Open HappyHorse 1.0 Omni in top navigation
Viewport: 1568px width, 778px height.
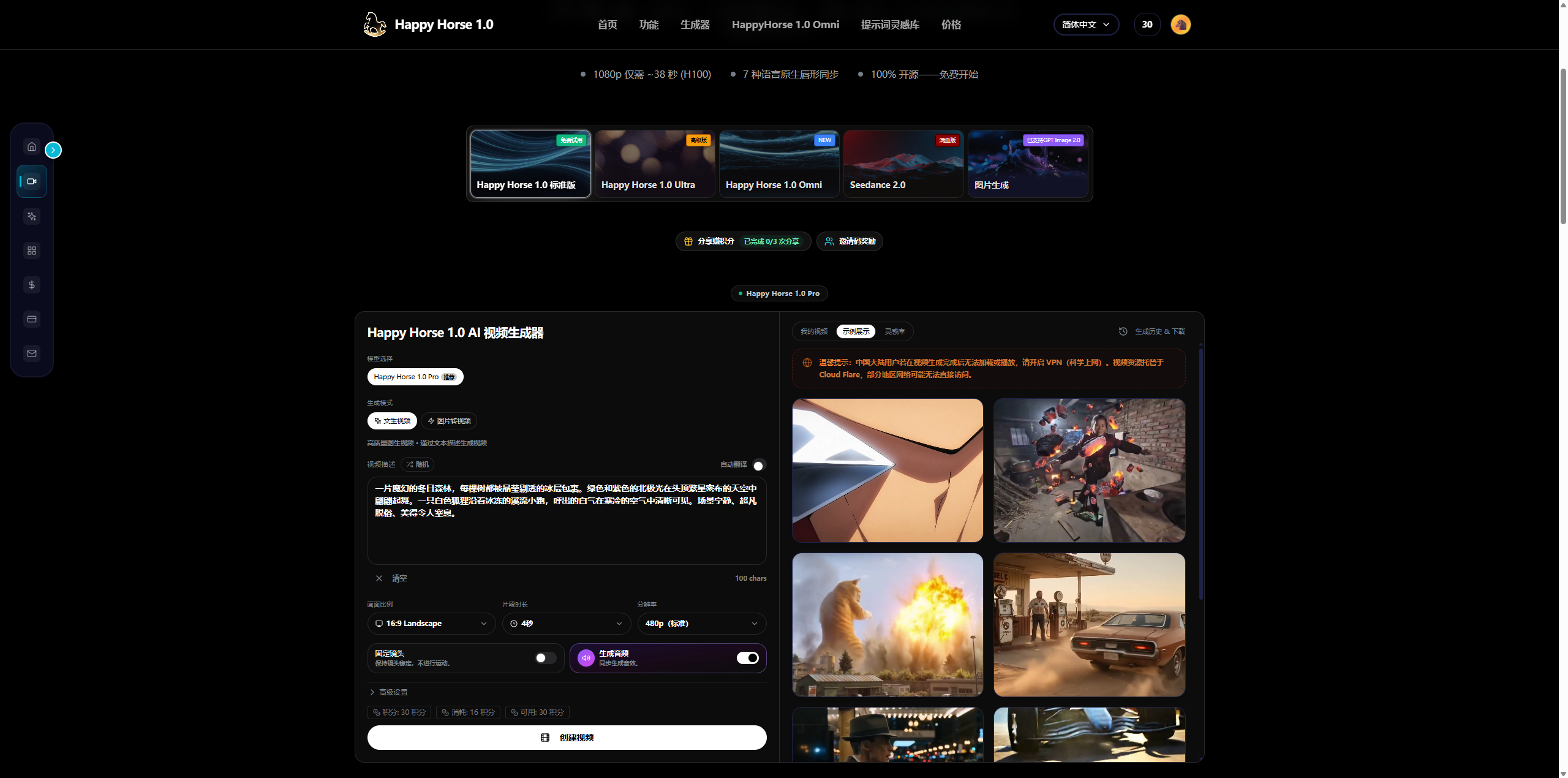coord(786,25)
